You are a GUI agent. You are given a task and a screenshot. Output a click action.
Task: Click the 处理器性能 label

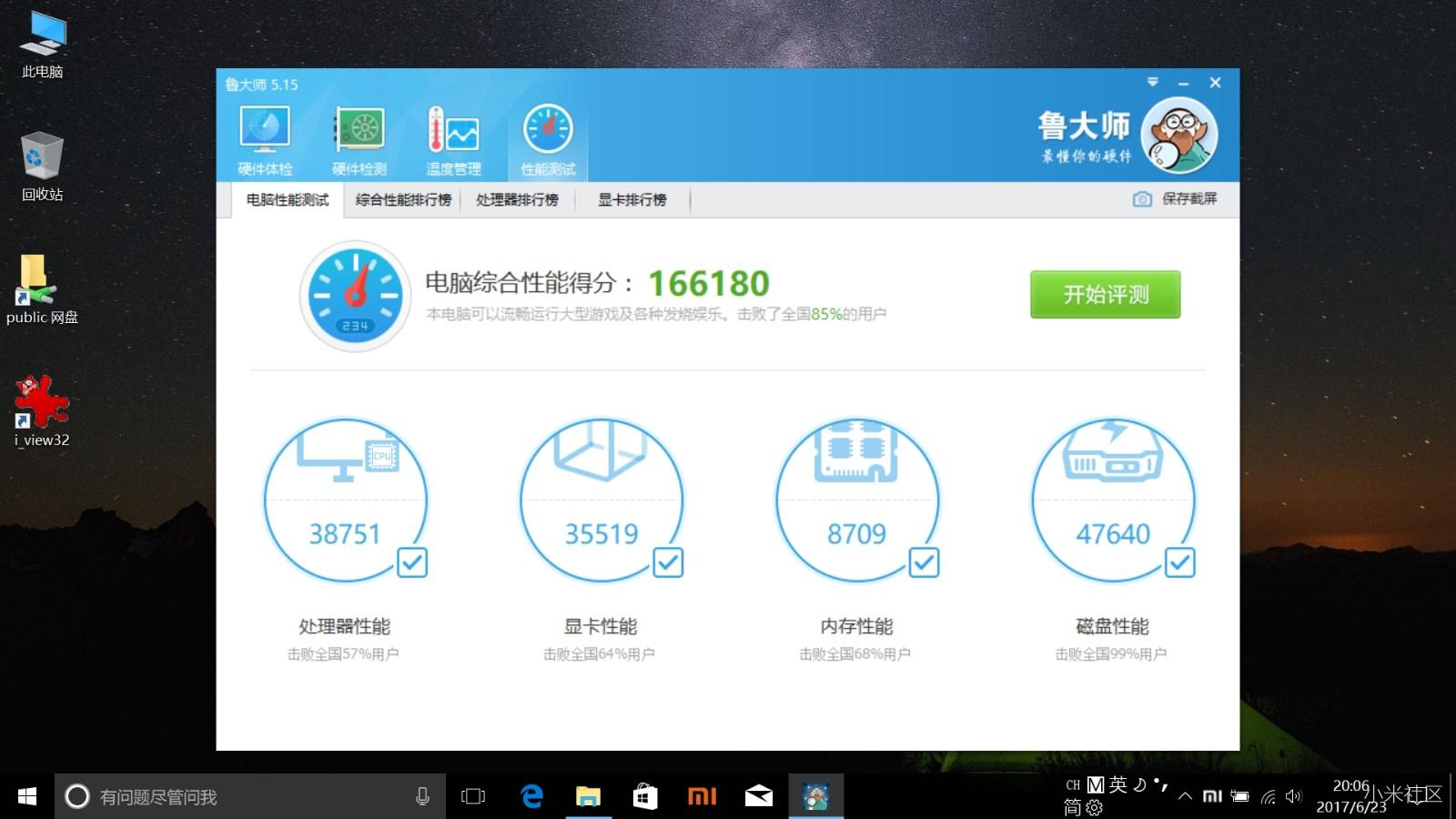coord(345,626)
